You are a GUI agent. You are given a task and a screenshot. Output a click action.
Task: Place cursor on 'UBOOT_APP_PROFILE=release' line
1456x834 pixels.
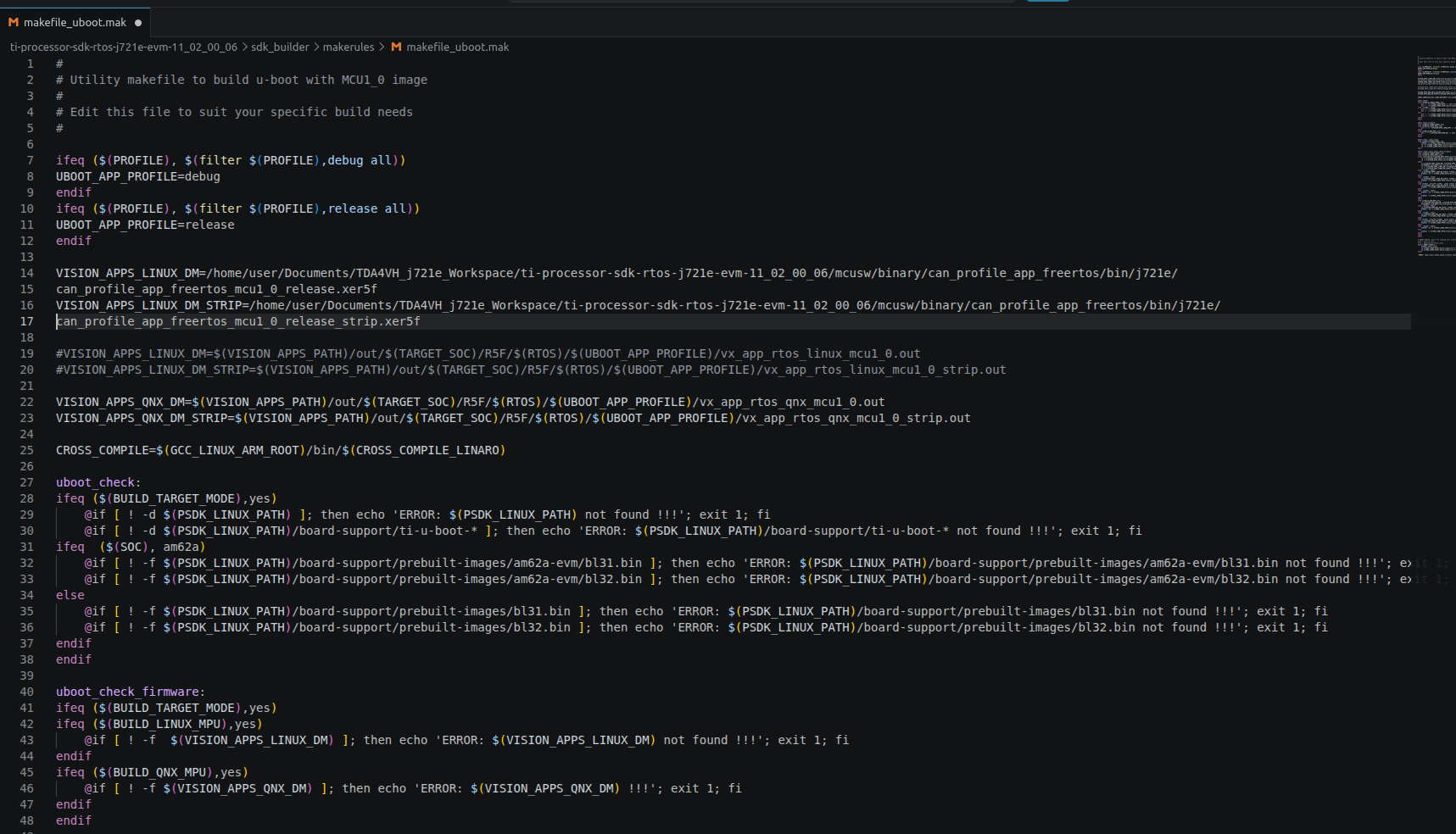coord(145,225)
